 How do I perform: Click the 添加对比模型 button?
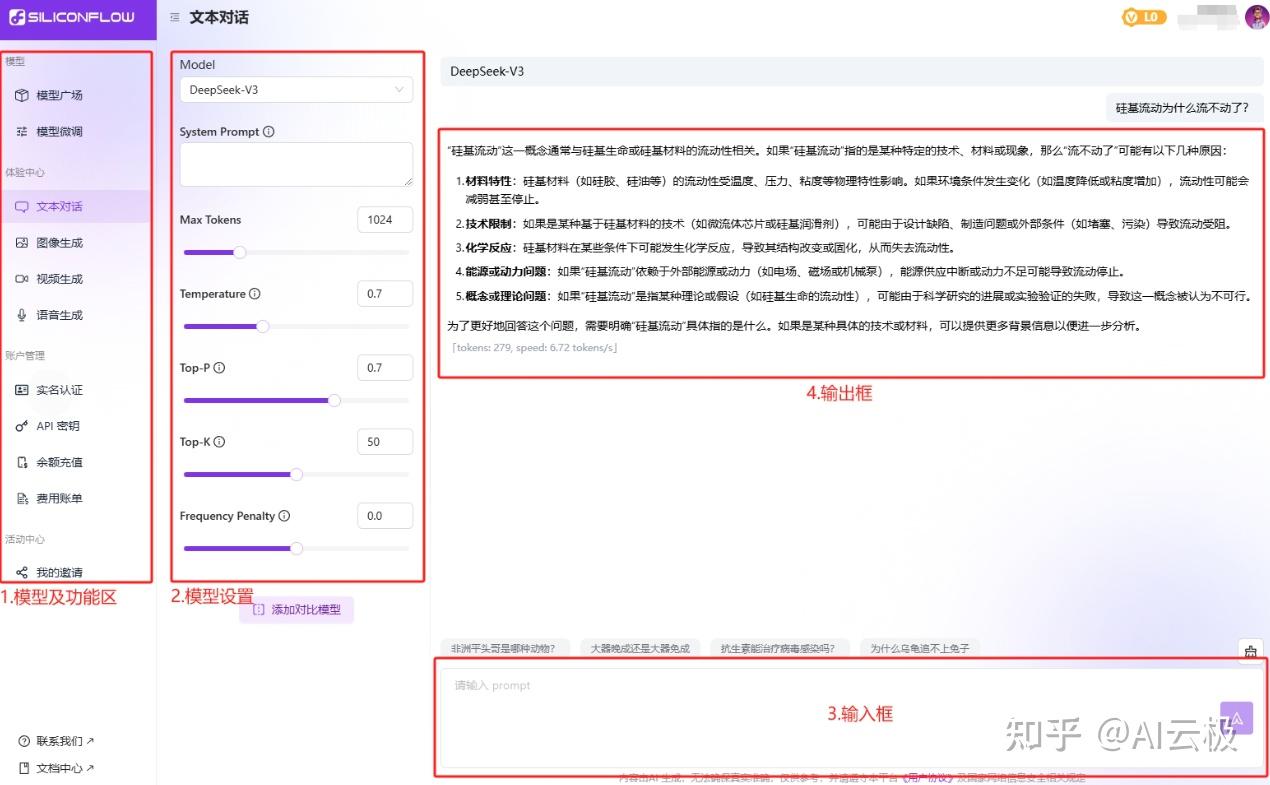point(296,609)
